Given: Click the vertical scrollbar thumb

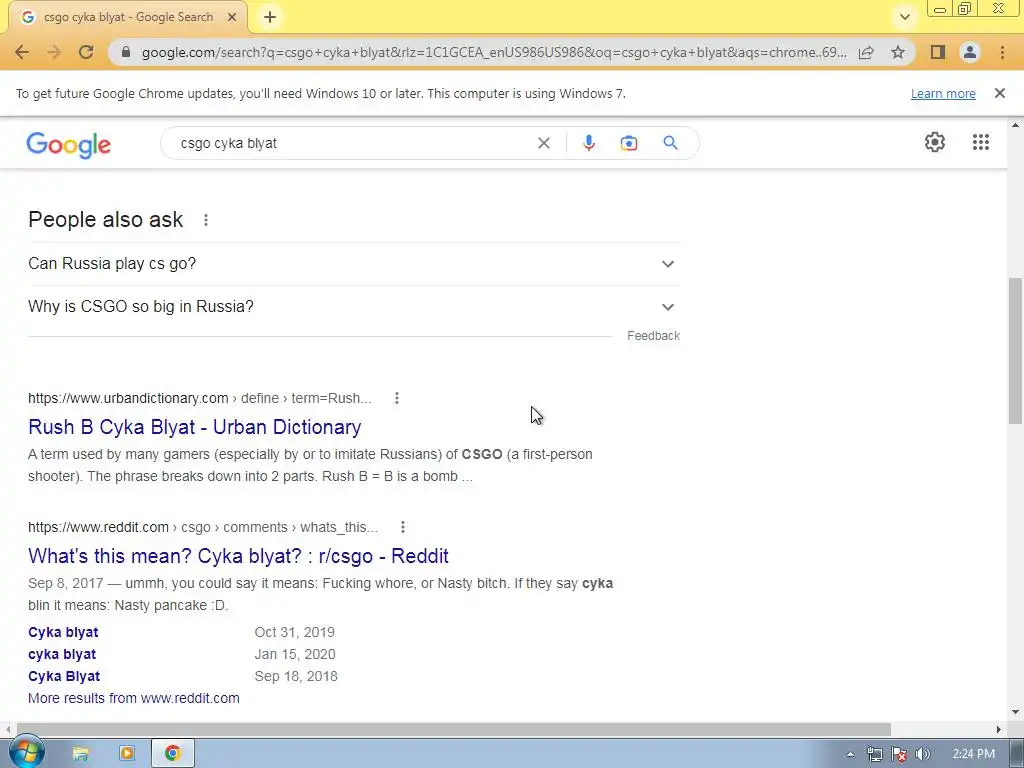Looking at the screenshot, I should pos(1015,351).
